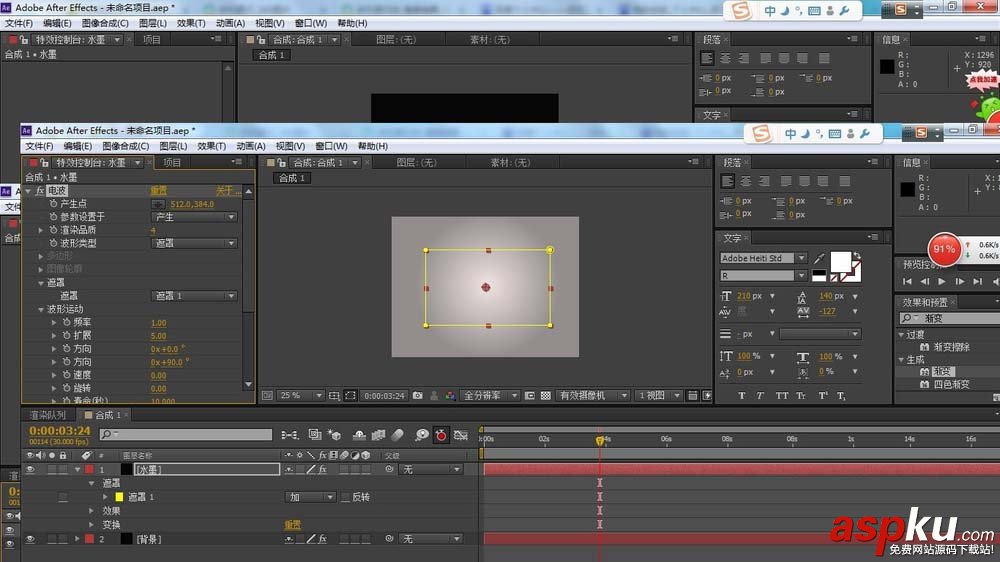
Task: Toggle visibility of 背景 layer
Action: pyautogui.click(x=29, y=539)
